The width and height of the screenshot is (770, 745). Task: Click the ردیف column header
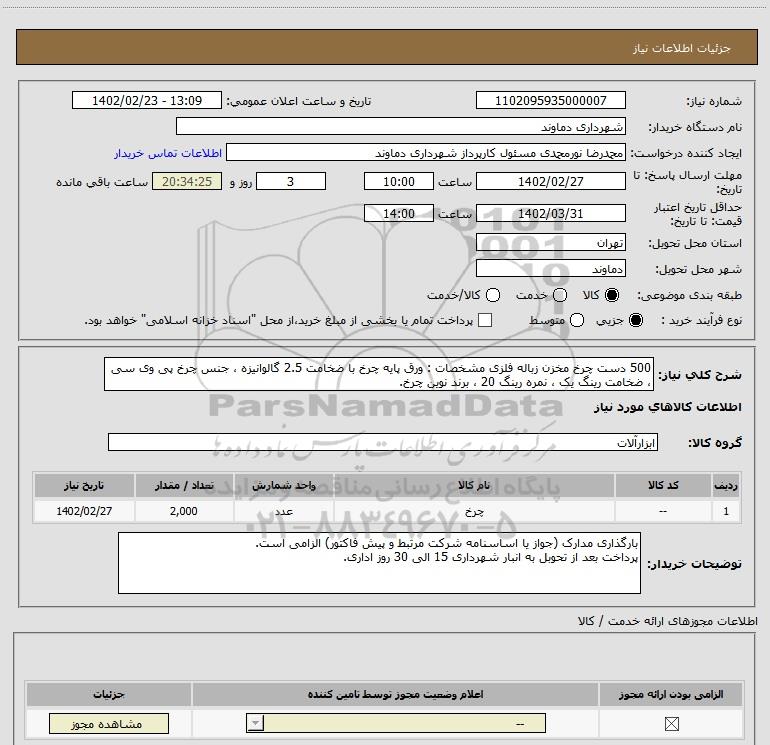point(726,485)
